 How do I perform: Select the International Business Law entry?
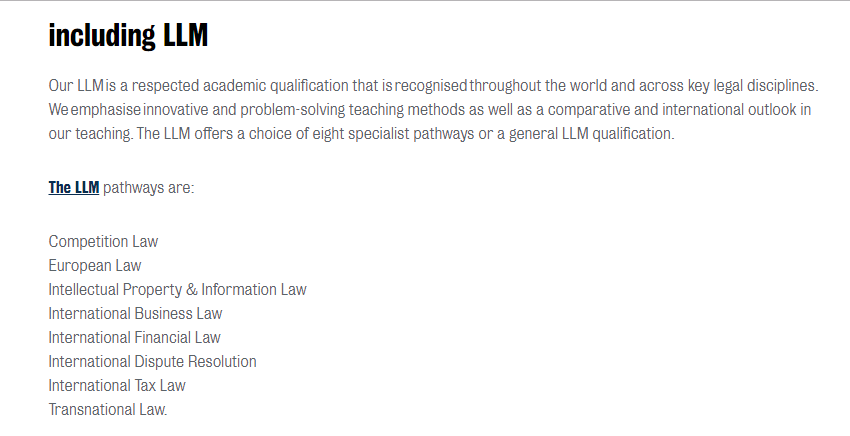(x=136, y=313)
